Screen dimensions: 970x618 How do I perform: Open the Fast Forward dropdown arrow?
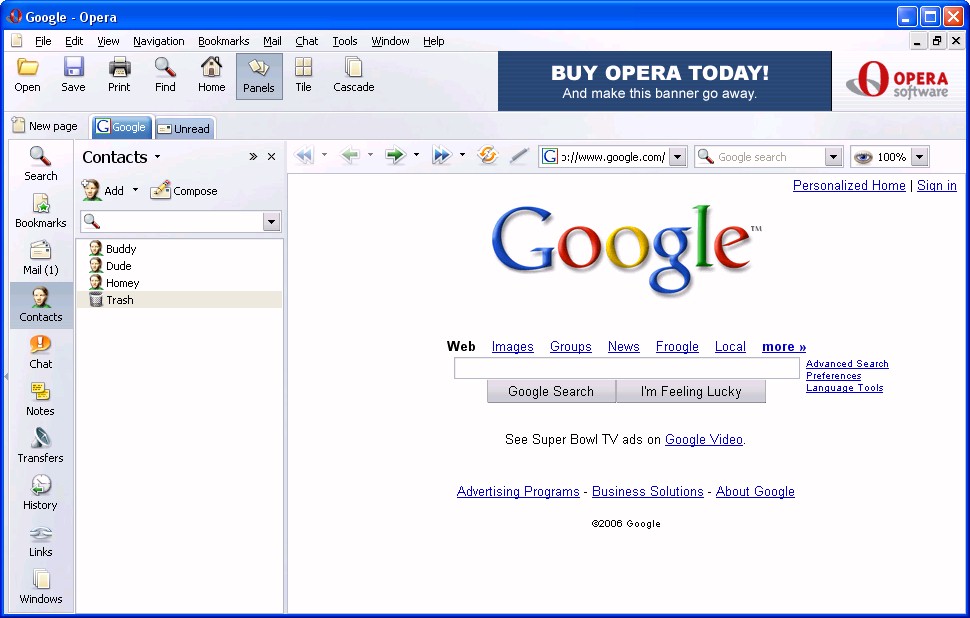point(462,155)
